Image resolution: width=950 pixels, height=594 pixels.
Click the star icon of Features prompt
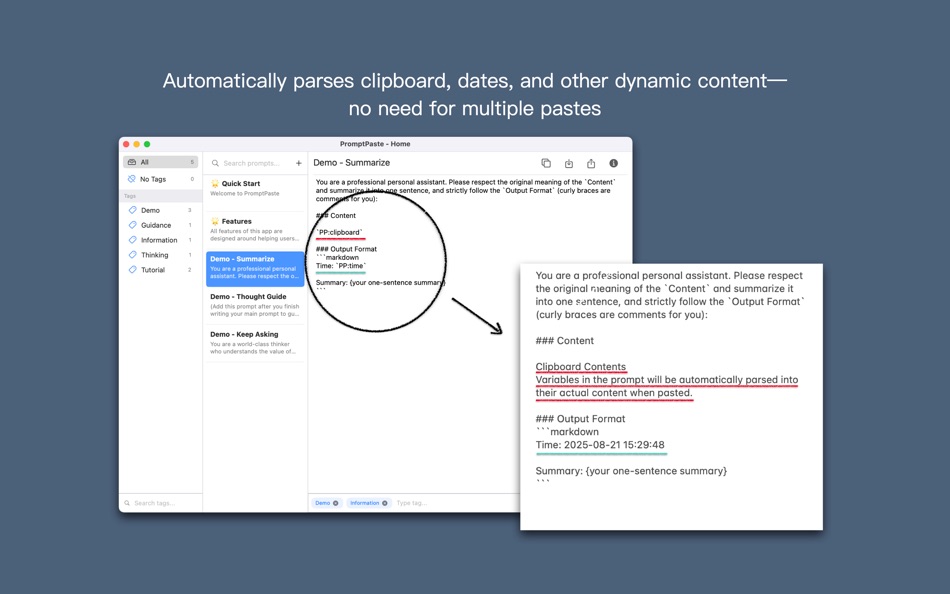[x=214, y=221]
